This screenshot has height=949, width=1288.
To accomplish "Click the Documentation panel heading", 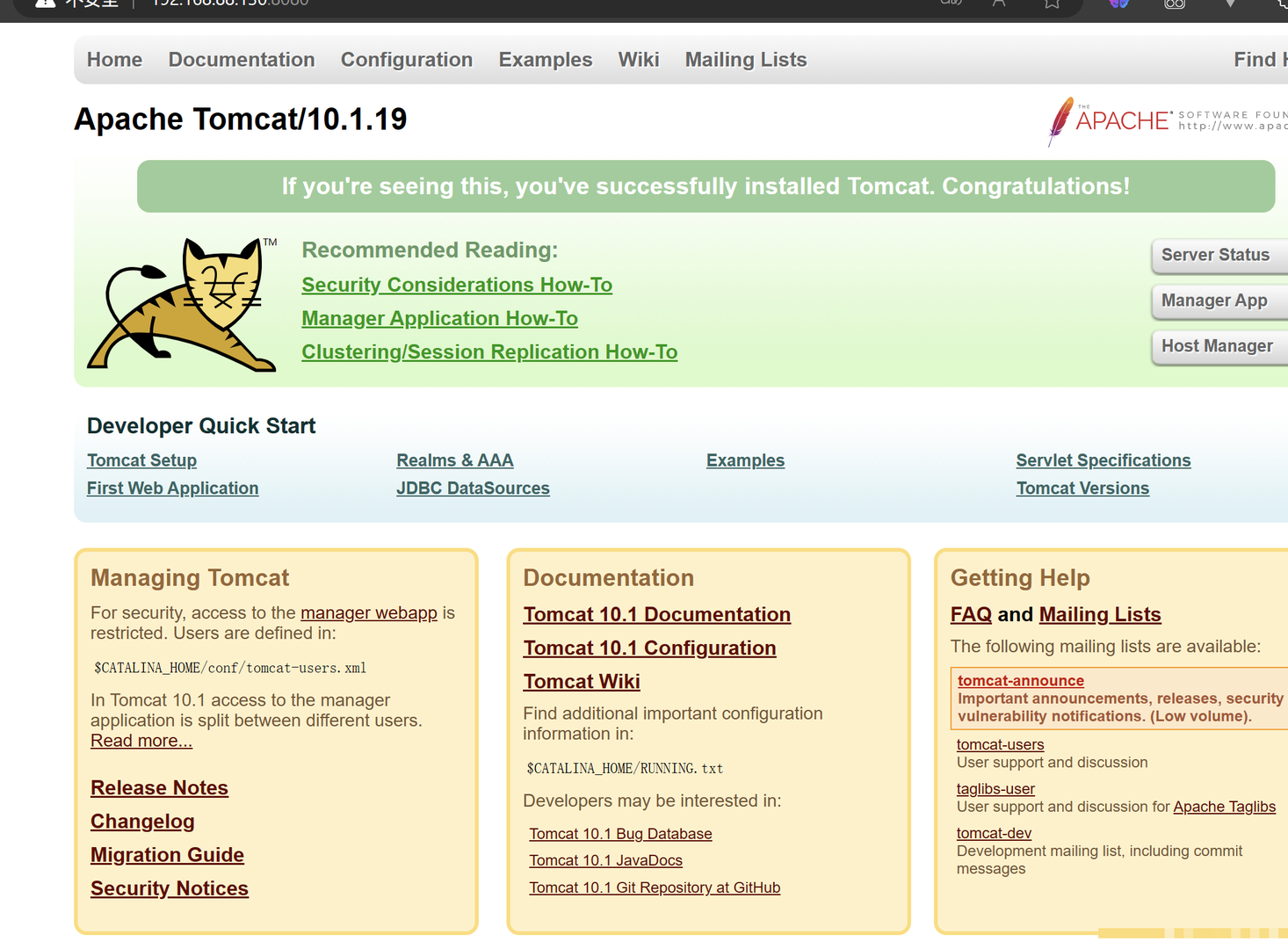I will point(608,577).
